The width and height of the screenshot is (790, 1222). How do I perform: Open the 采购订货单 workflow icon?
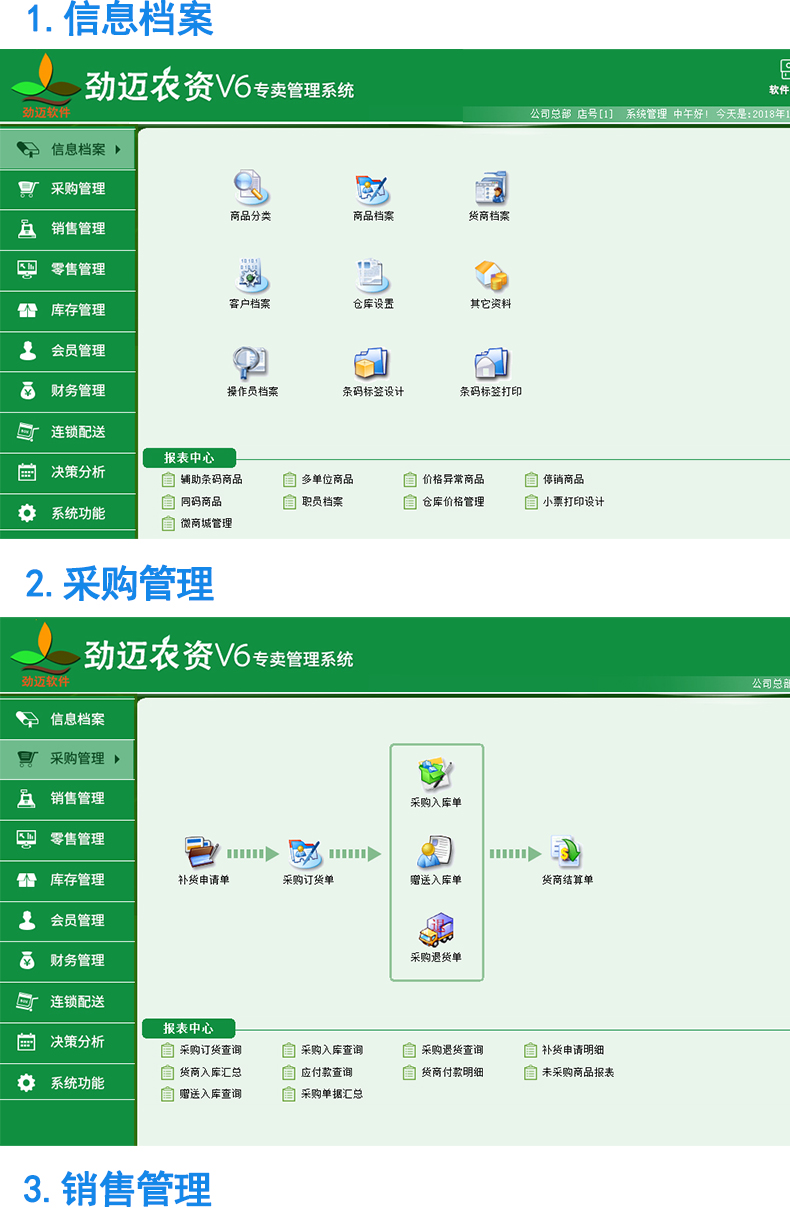pyautogui.click(x=307, y=861)
